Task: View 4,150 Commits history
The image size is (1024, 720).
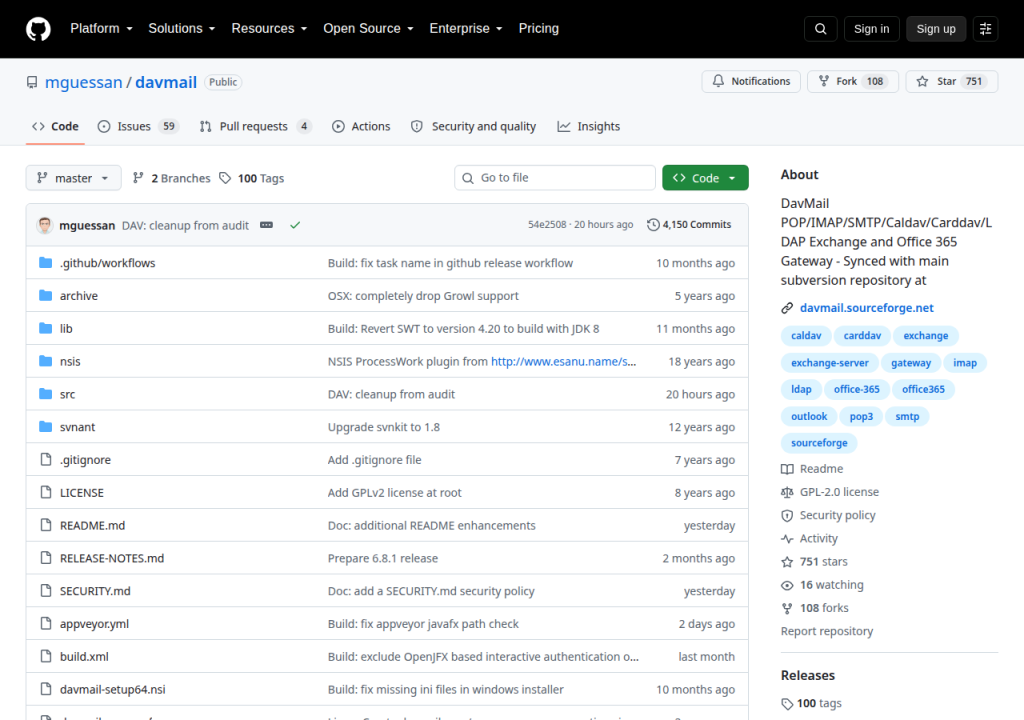Action: 689,225
